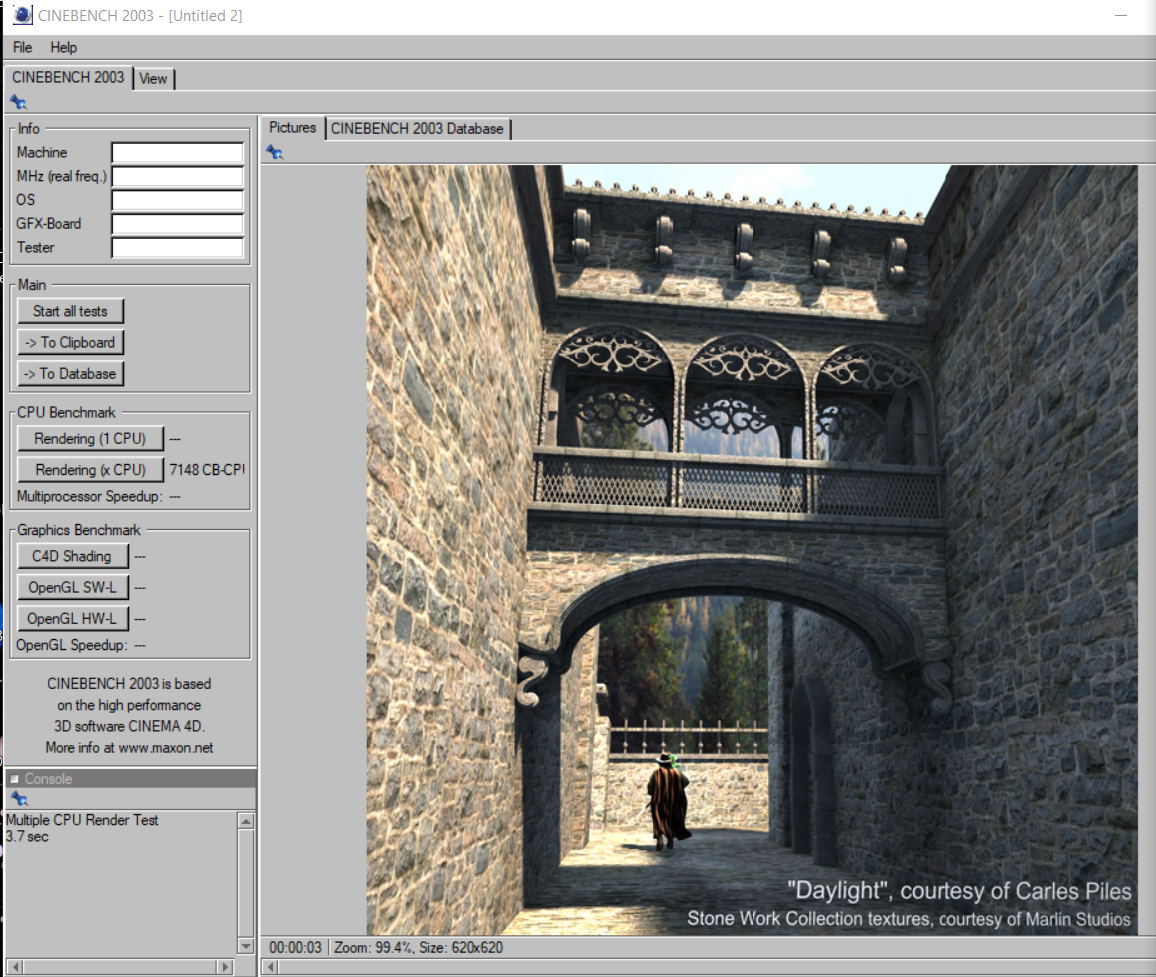The image size is (1156, 977).
Task: Click the rendered Daylight picture
Action: [x=752, y=550]
